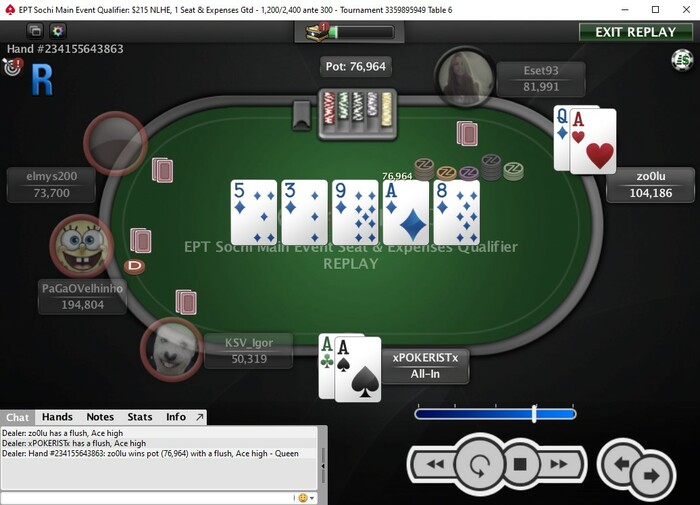
Task: Click the EXIT REPLAY button
Action: (636, 32)
